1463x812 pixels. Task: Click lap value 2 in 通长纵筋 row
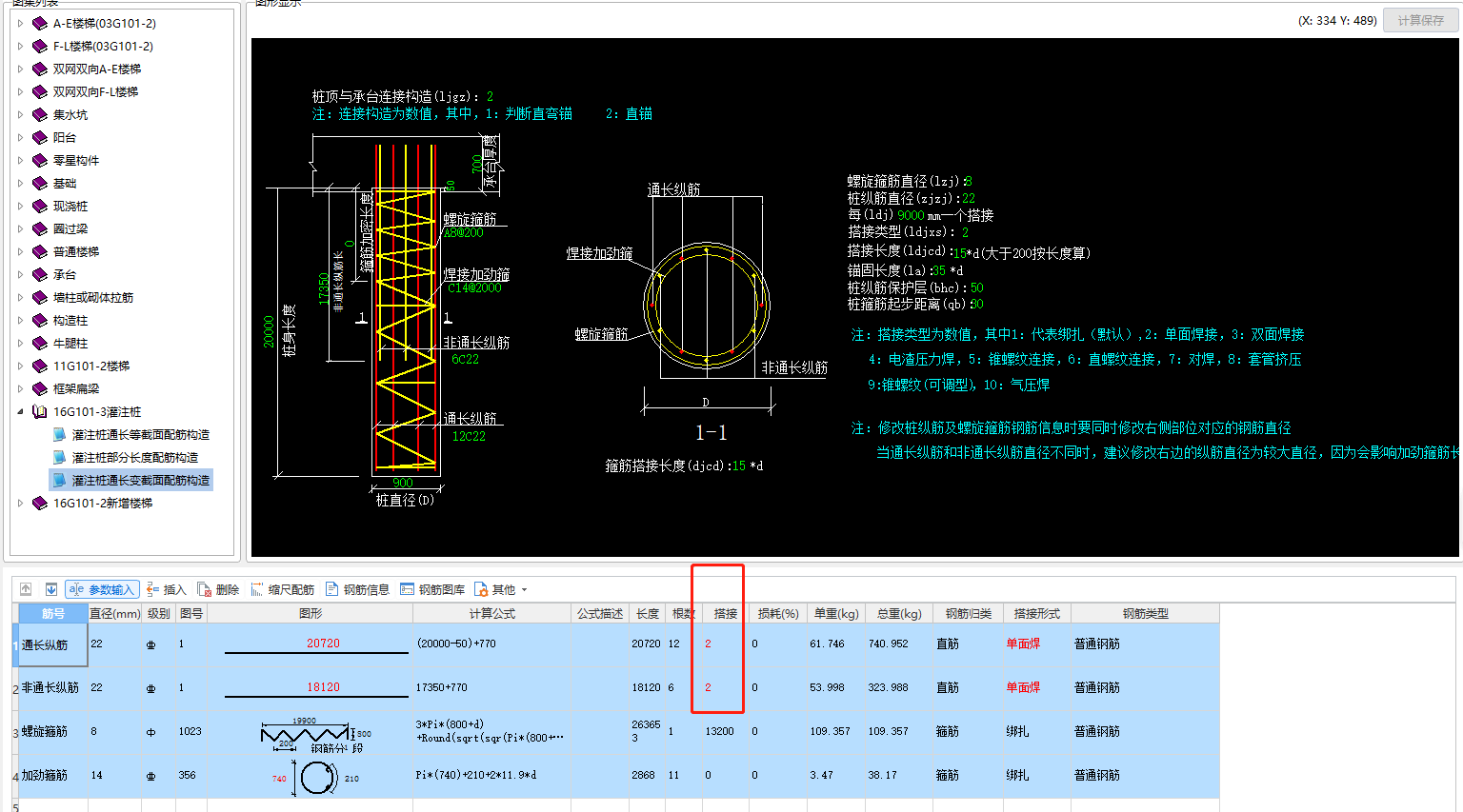725,644
